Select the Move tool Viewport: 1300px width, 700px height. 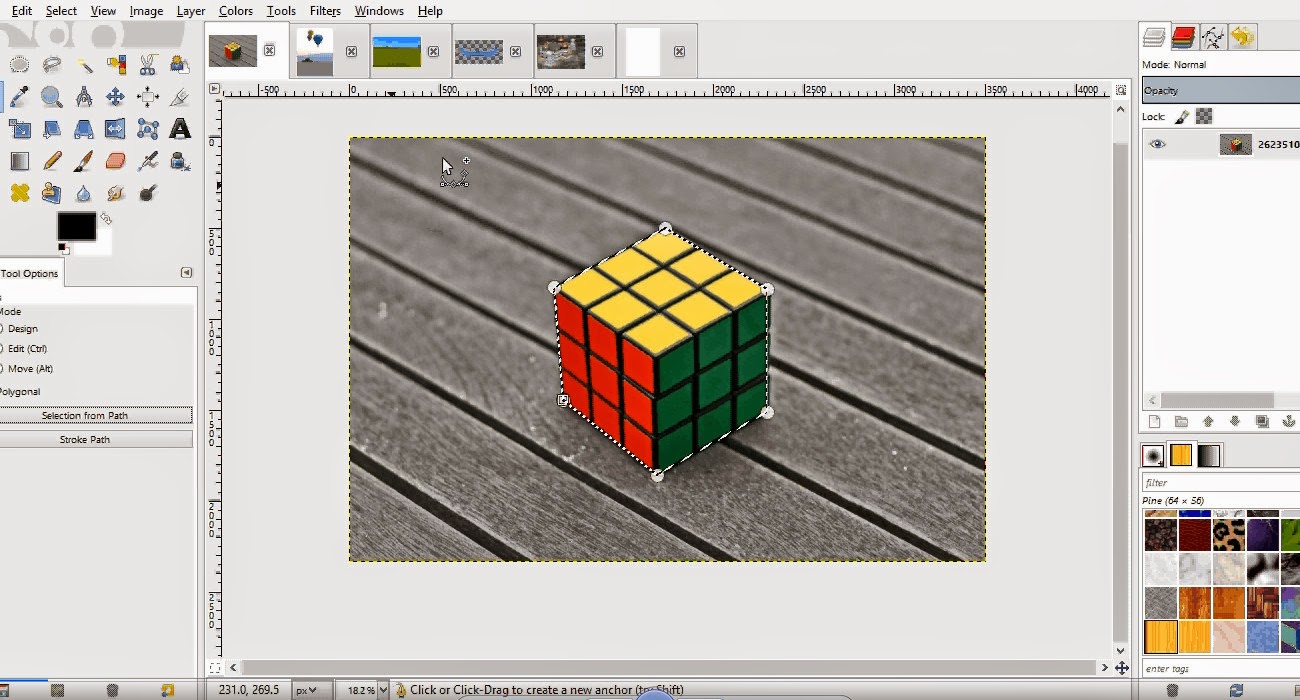[x=117, y=96]
